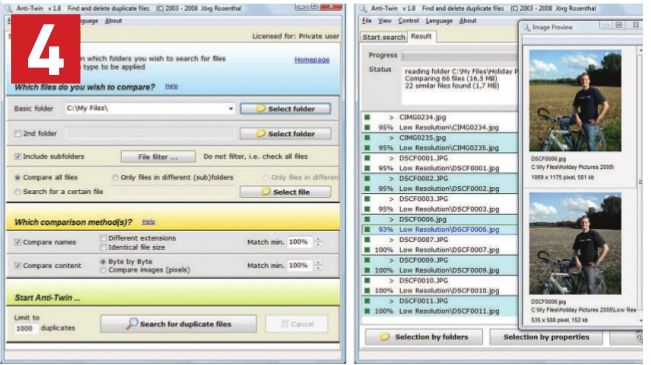Enable Different extensions checkbox
This screenshot has width=651, height=365.
pos(103,238)
